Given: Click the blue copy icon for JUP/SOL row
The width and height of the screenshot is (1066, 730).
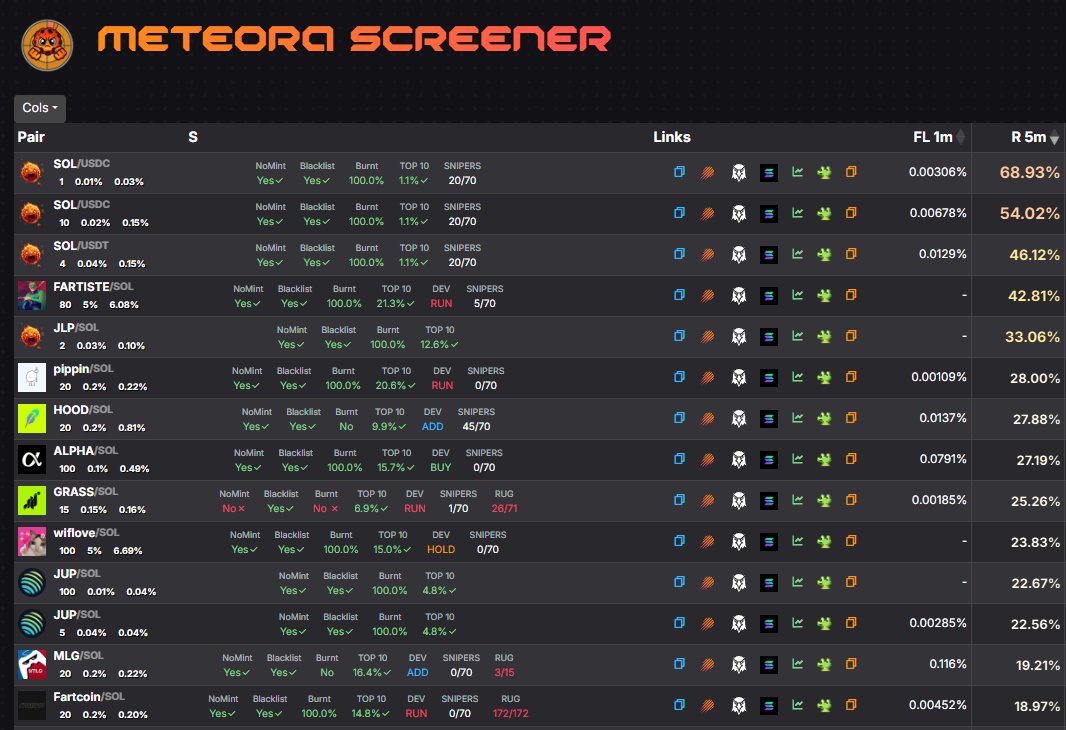Looking at the screenshot, I should pos(679,581).
